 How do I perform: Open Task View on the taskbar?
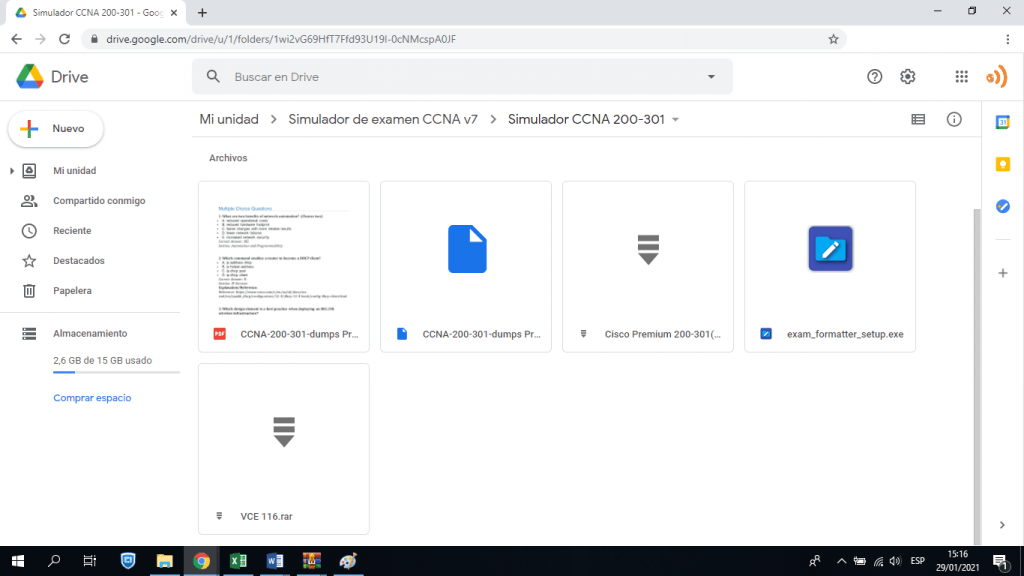[x=90, y=561]
